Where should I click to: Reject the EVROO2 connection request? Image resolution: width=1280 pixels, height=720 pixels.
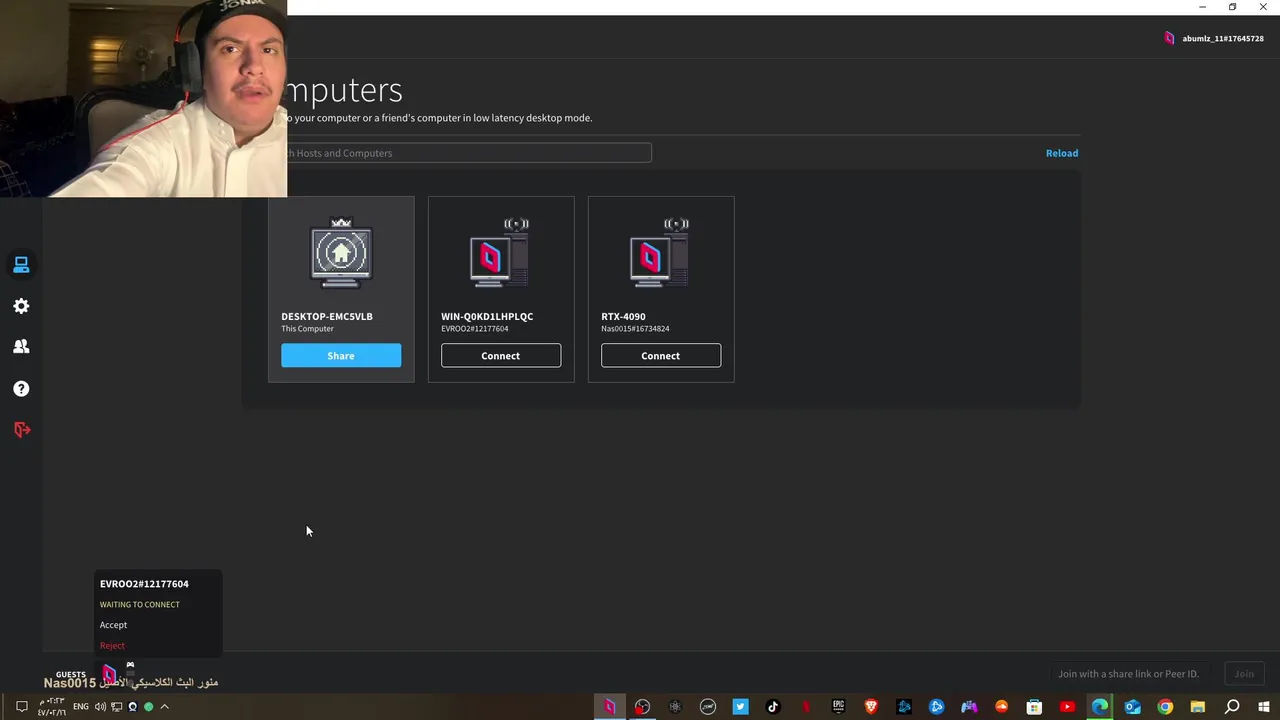112,646
